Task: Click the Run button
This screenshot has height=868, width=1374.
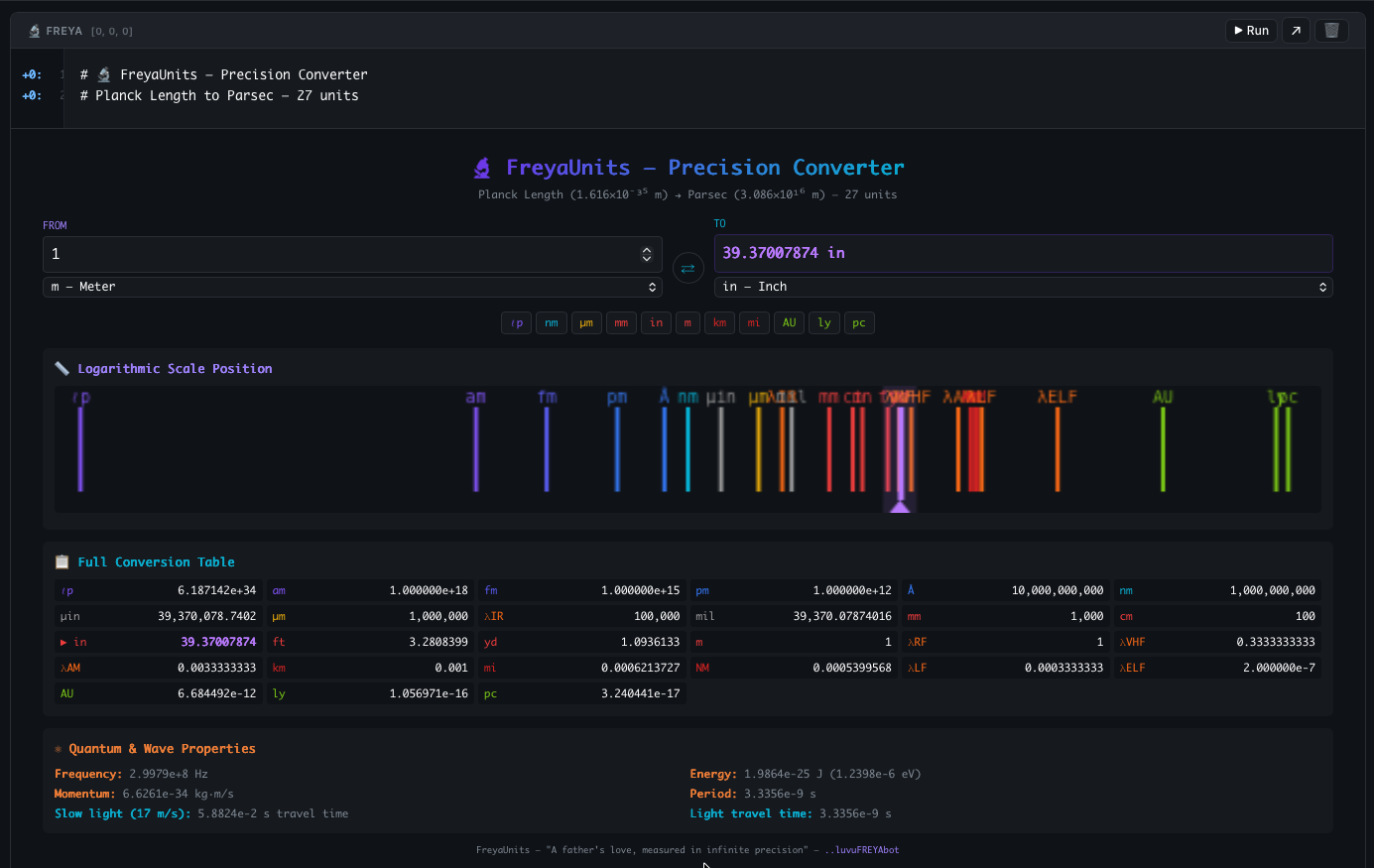Action: click(x=1251, y=30)
